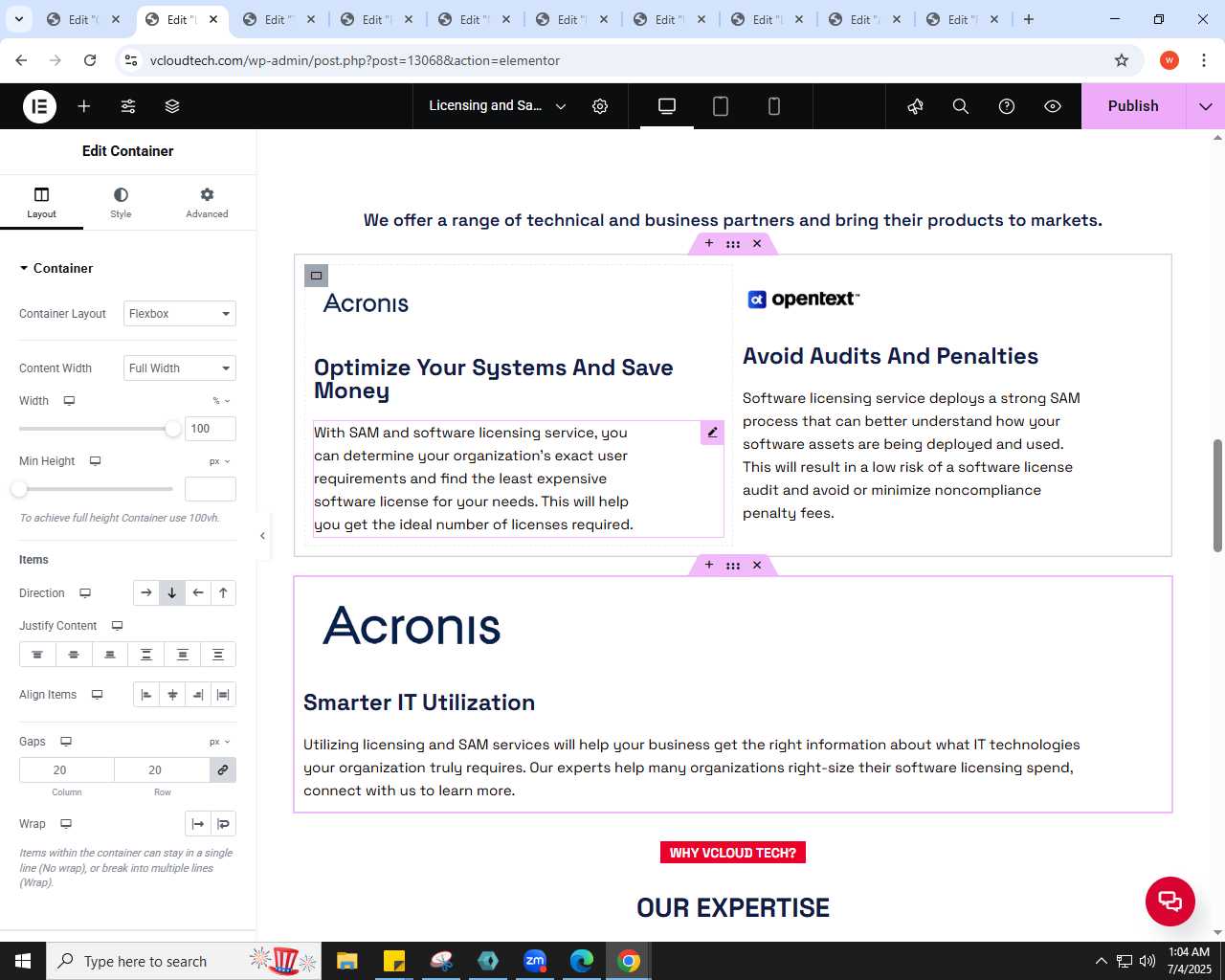Toggle responsive mode icon next to Width
1225x980 pixels.
pyautogui.click(x=69, y=401)
